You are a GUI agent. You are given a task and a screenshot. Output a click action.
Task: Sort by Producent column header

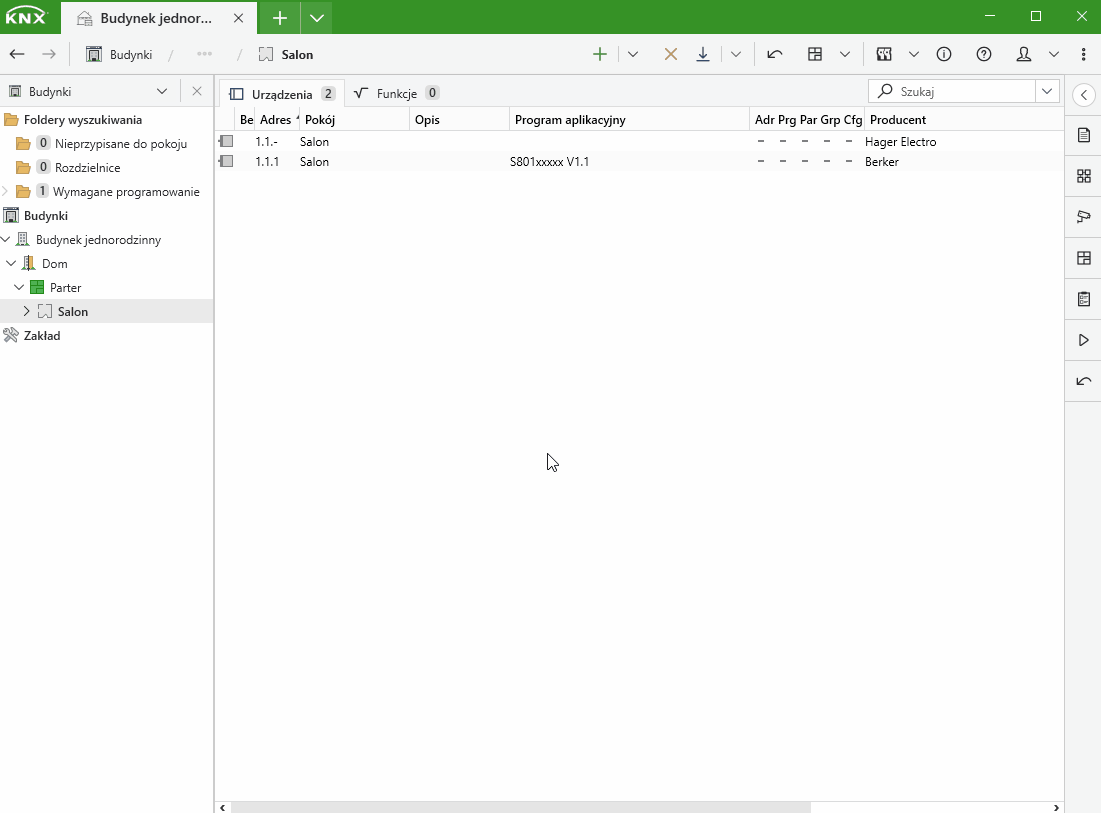point(897,120)
